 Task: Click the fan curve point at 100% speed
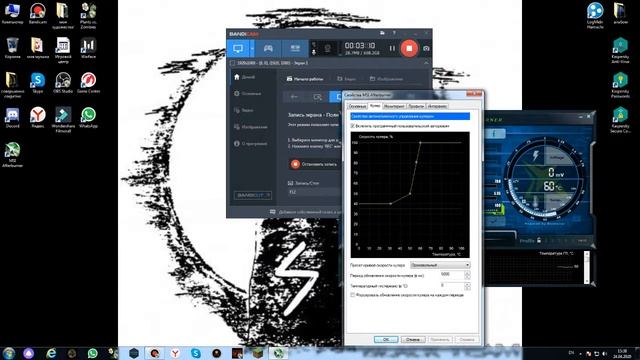(x=420, y=143)
